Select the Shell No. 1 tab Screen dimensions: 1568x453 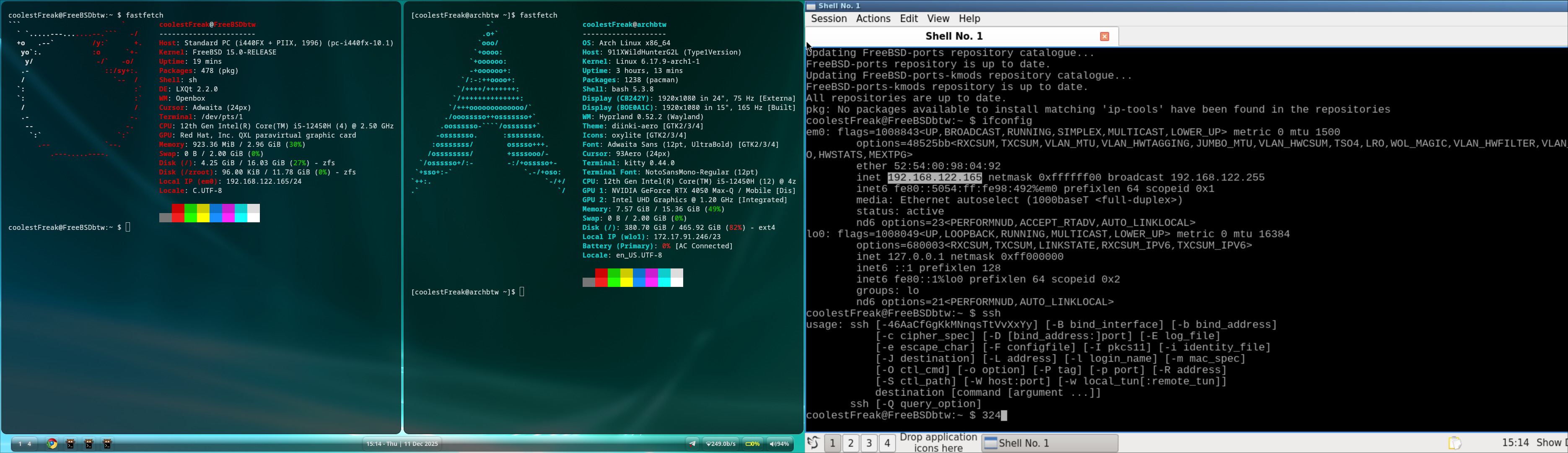pyautogui.click(x=954, y=36)
